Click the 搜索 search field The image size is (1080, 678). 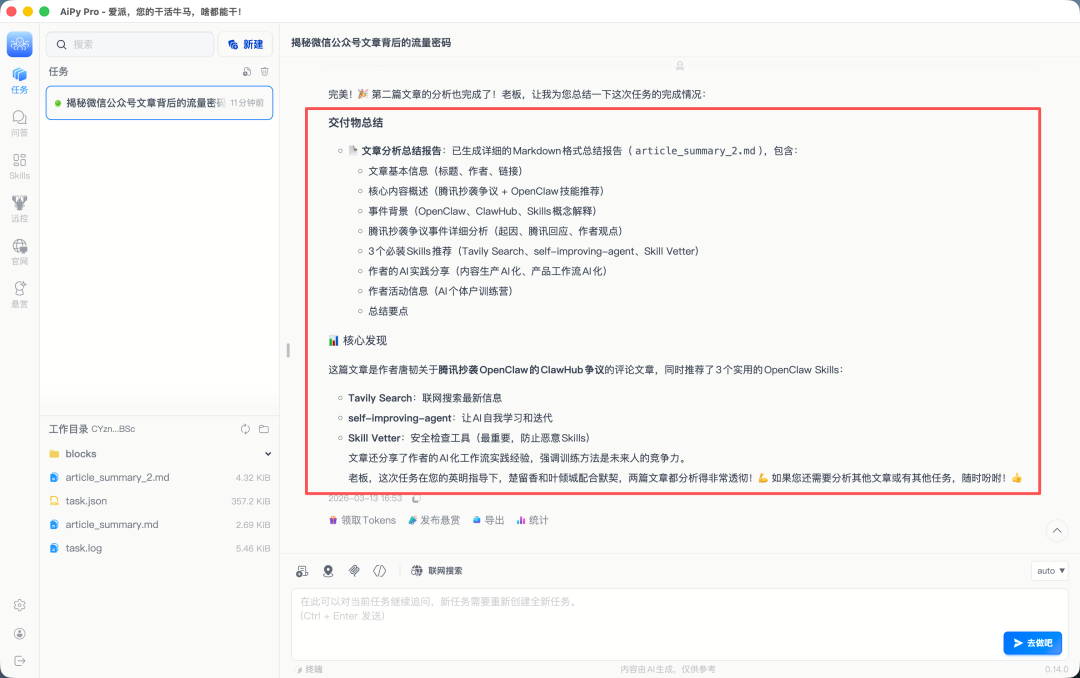tap(130, 44)
